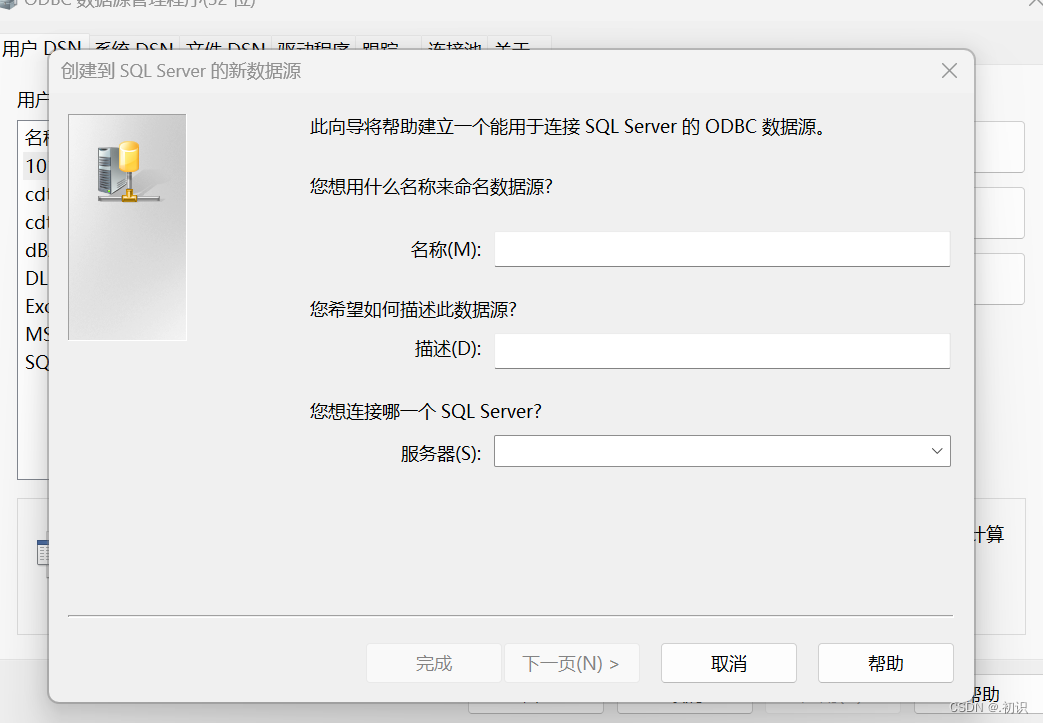Click the ODBC administrator title bar icon

[x=8, y=3]
